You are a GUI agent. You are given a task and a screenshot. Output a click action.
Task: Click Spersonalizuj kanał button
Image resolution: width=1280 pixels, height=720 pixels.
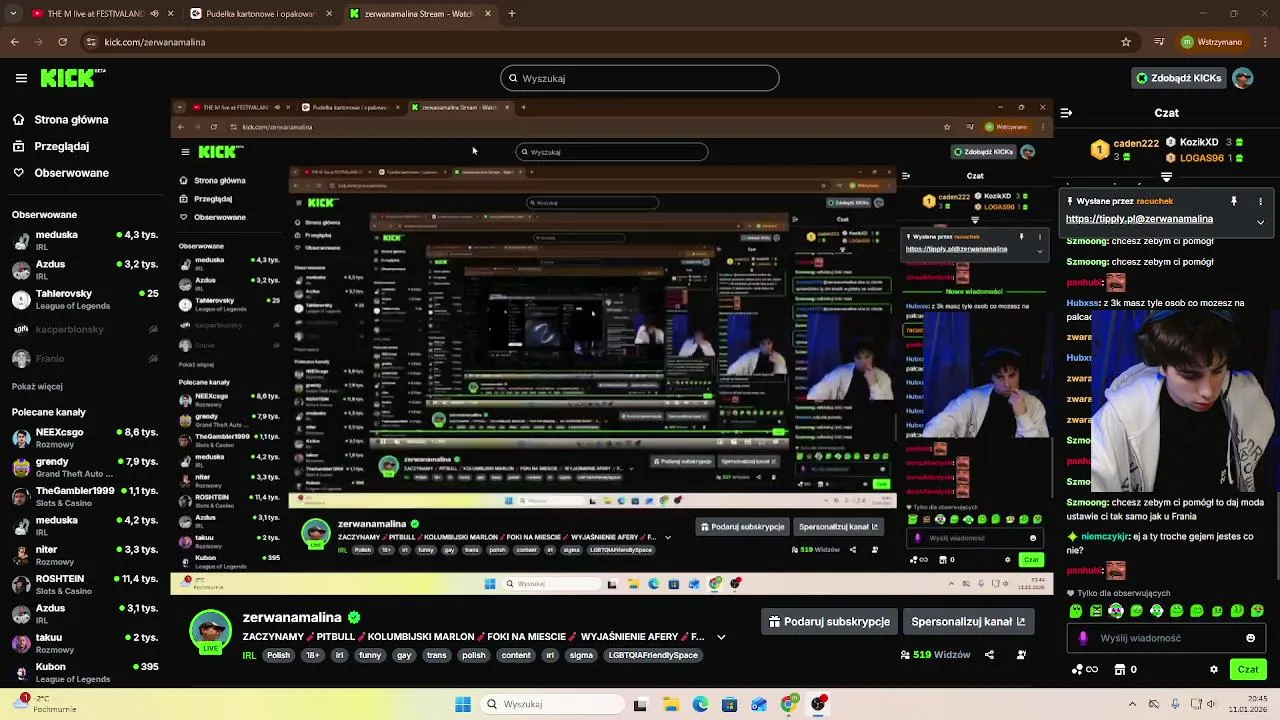[x=968, y=622]
